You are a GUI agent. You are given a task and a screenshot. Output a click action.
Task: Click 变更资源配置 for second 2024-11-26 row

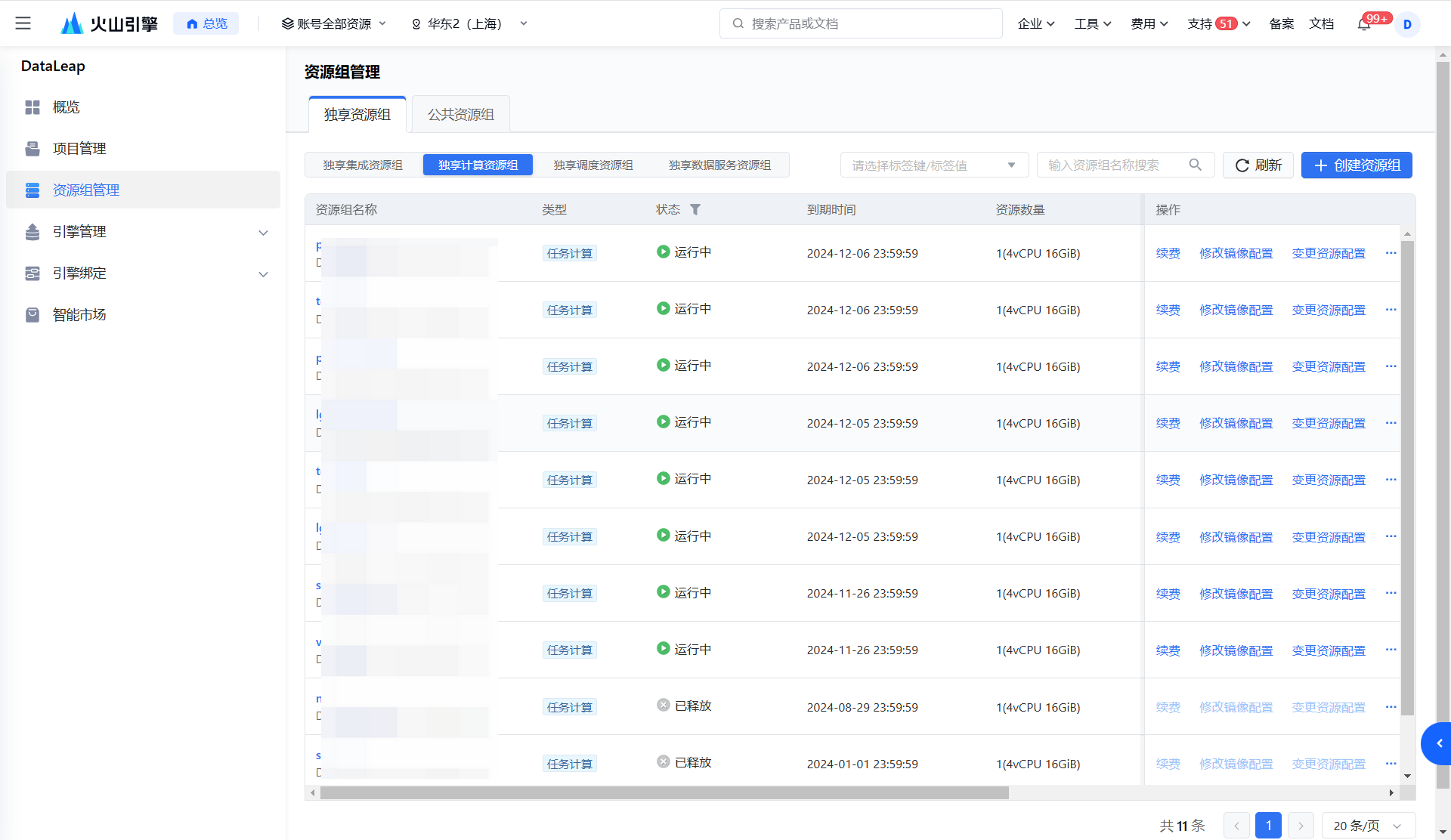tap(1329, 650)
